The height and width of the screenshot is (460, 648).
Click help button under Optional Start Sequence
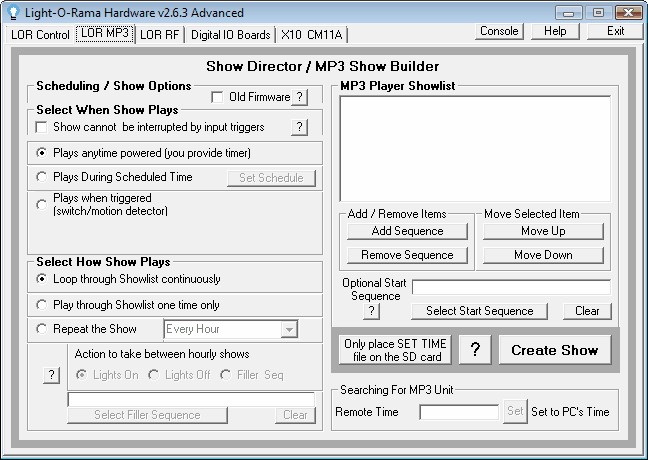click(371, 311)
